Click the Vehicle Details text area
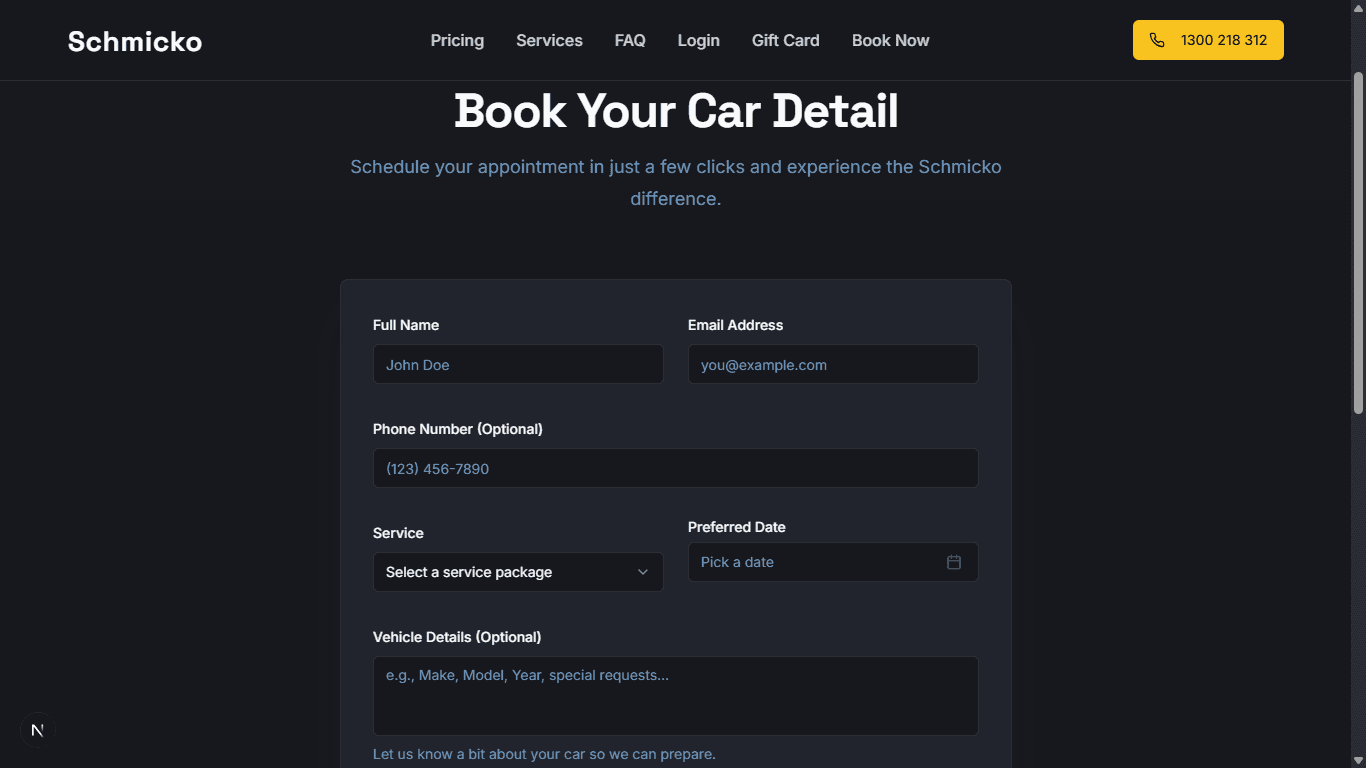The image size is (1366, 768). 675,695
